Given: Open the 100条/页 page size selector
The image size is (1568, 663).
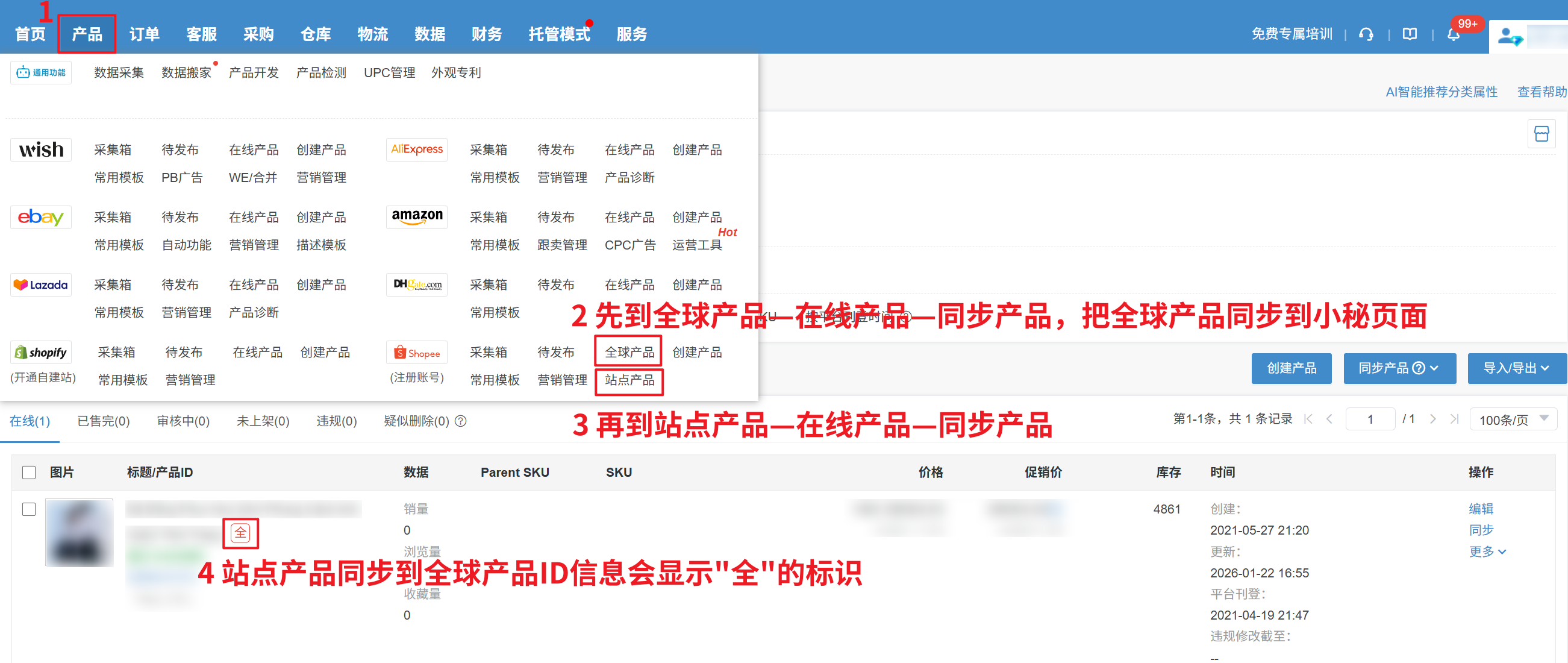Looking at the screenshot, I should tap(1513, 419).
